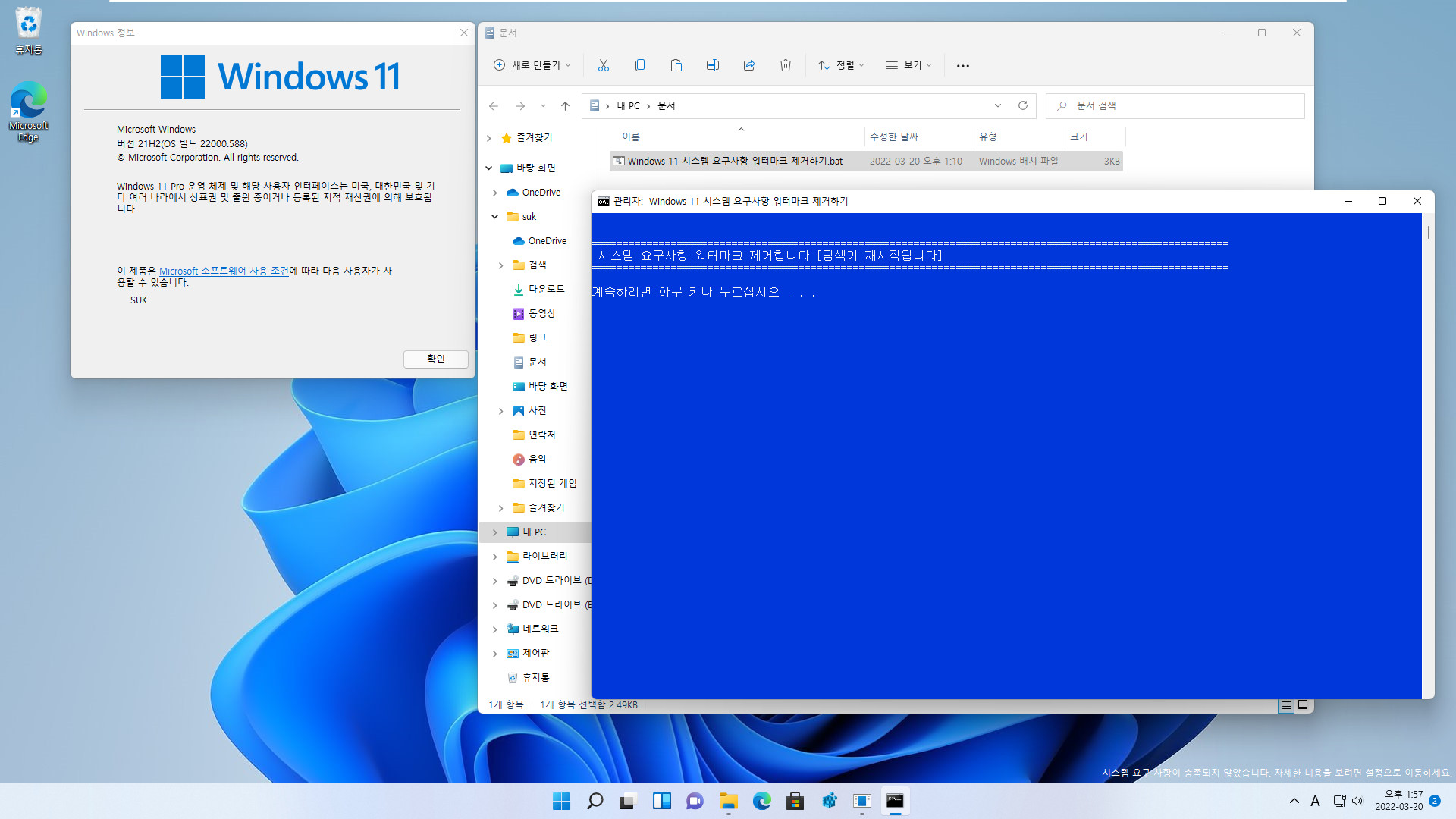
Task: Collapse 바탕 화면 tree node
Action: pyautogui.click(x=489, y=168)
